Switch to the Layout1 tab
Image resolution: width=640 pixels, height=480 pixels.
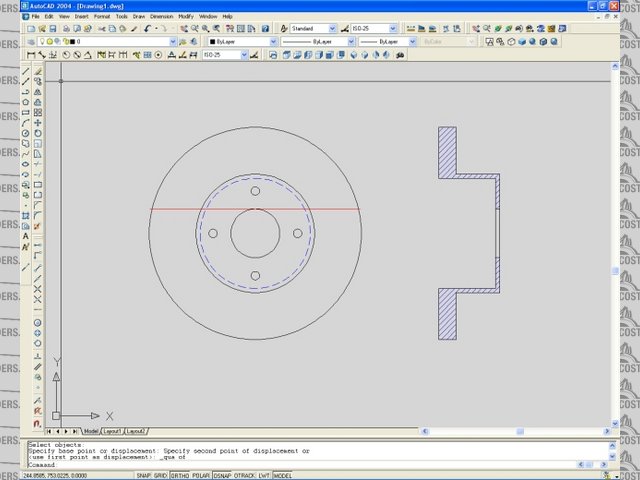click(112, 431)
